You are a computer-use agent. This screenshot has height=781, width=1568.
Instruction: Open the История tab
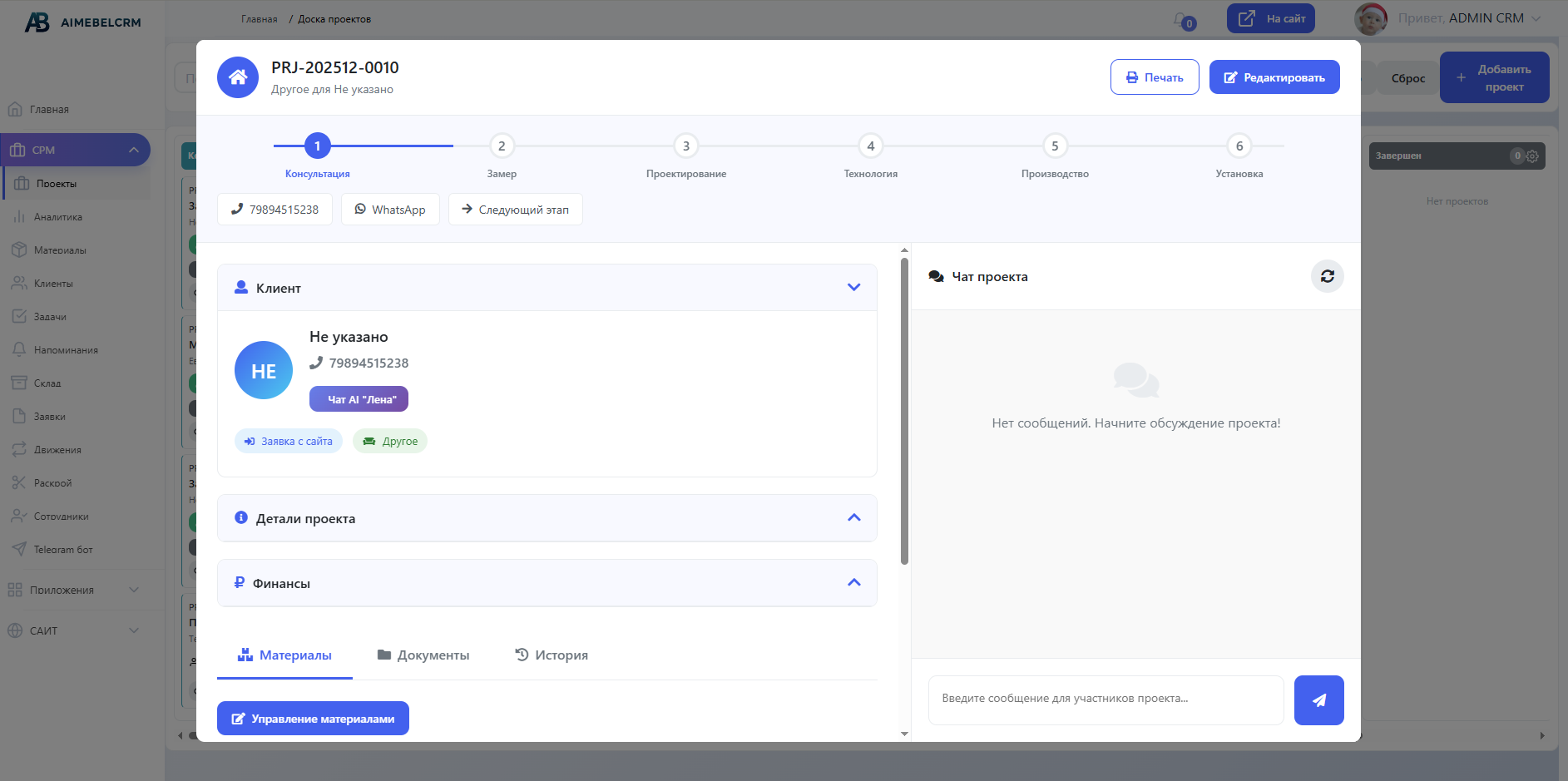point(552,655)
